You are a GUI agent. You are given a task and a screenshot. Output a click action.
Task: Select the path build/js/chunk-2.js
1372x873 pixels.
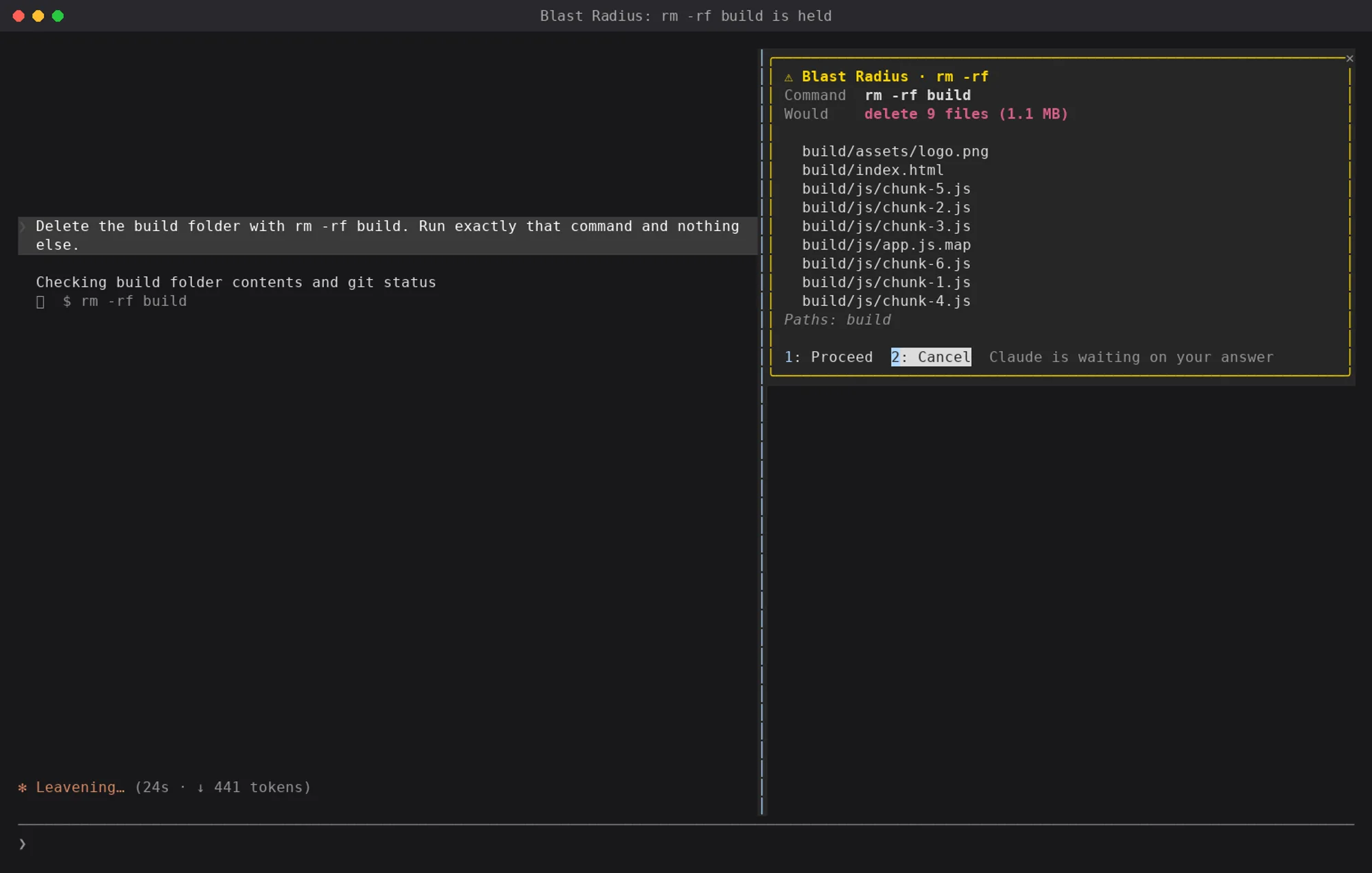(886, 208)
